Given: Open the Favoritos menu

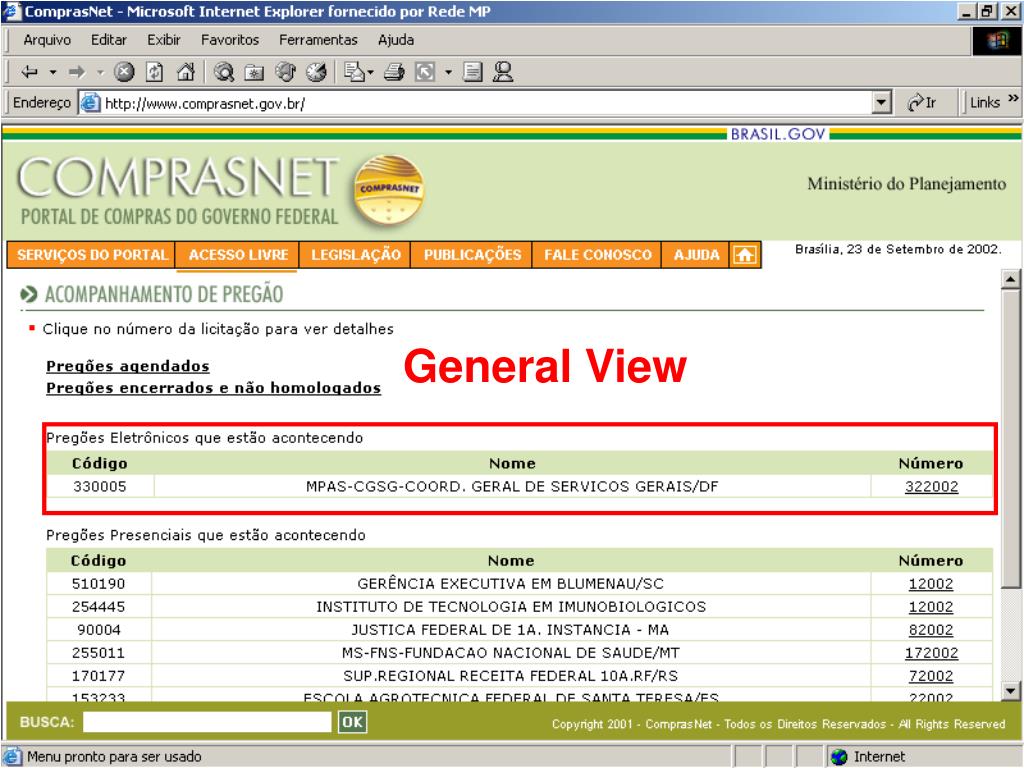Looking at the screenshot, I should click(x=230, y=40).
